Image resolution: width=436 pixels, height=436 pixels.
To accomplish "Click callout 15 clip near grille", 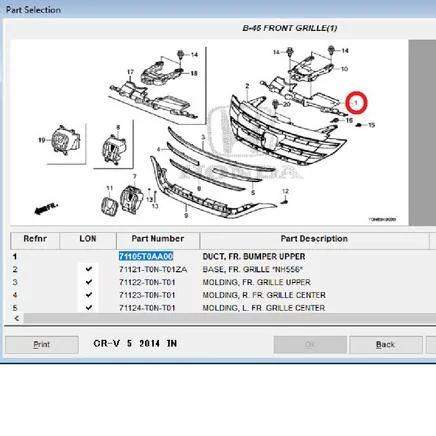I will (x=372, y=125).
